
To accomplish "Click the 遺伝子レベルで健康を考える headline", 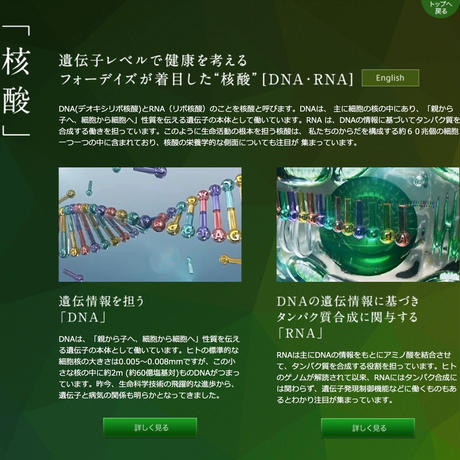I will pos(153,60).
